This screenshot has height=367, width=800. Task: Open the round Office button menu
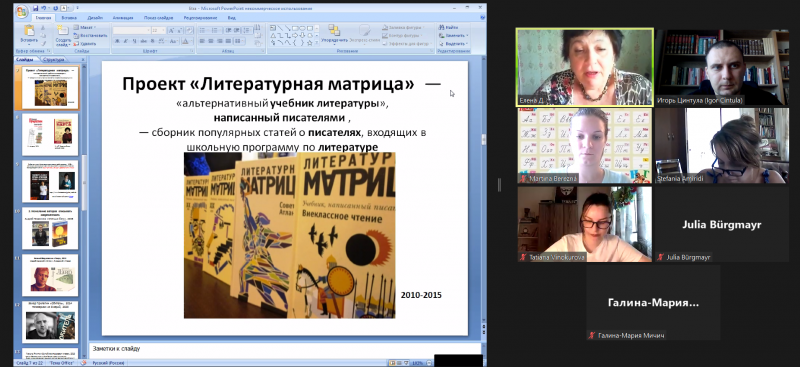[22, 12]
